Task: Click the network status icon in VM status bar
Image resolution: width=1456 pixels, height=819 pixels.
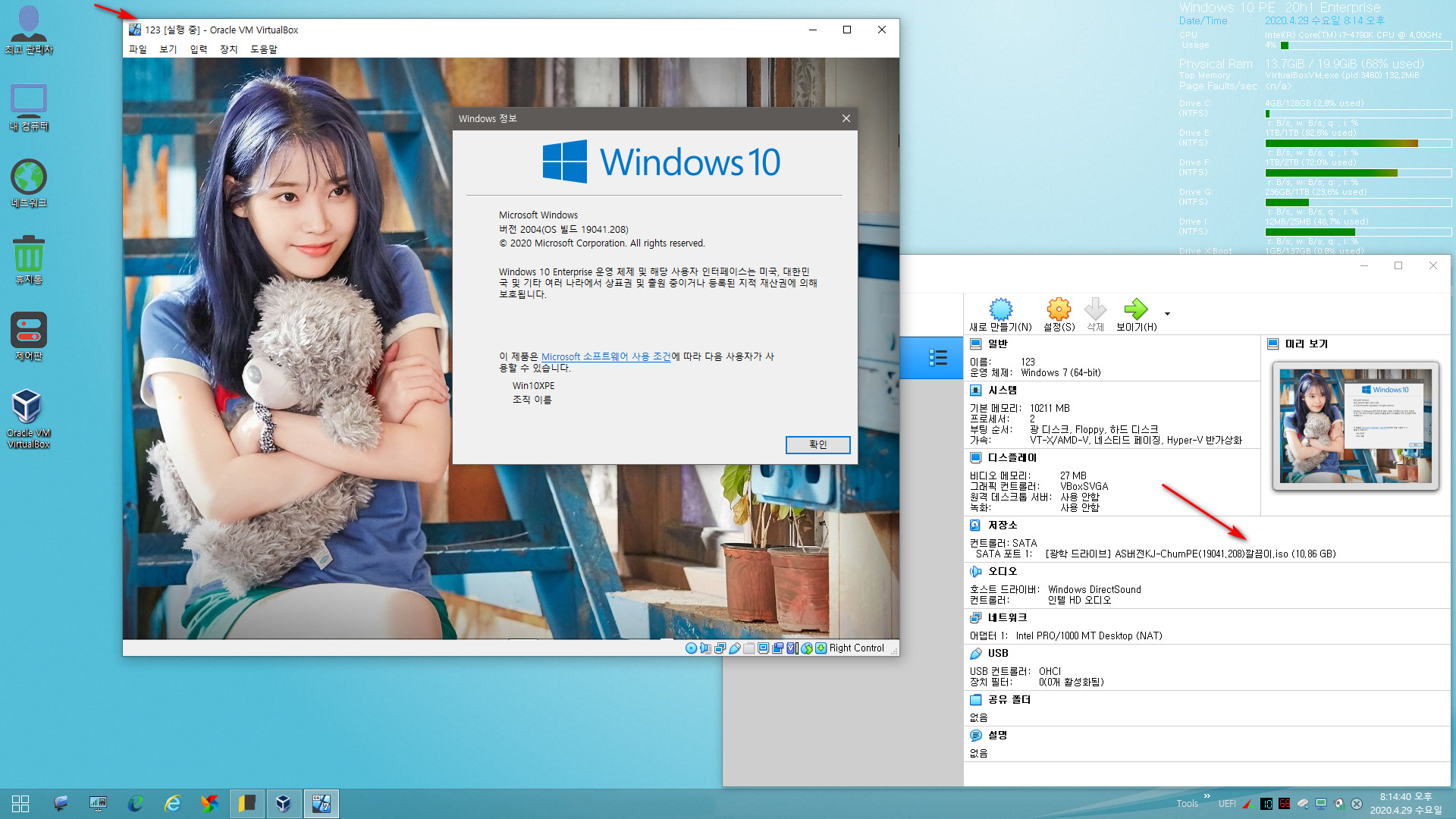Action: (720, 648)
